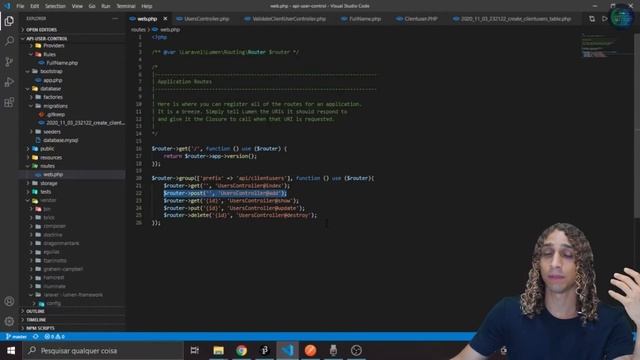Open the Run and Debug view
The image size is (640, 360).
pos(9,82)
